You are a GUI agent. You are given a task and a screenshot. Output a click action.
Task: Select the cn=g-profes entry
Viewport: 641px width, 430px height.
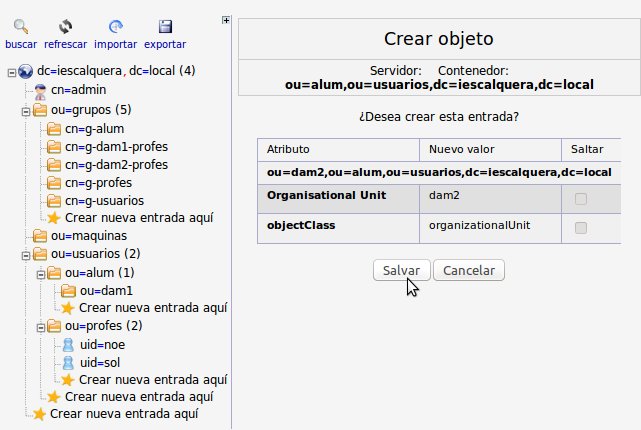pos(99,183)
